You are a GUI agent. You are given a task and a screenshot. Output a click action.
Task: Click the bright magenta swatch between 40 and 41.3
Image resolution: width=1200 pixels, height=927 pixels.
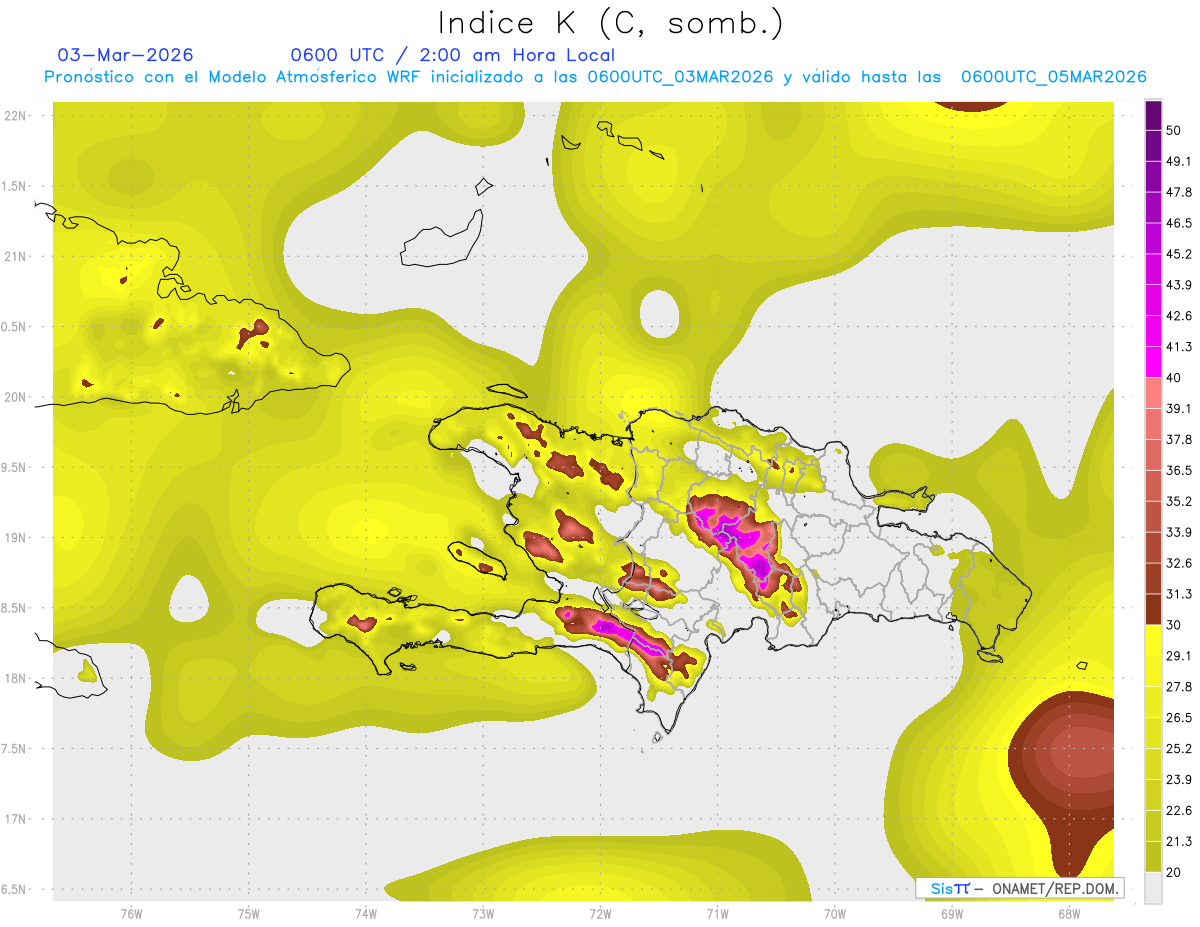click(1153, 362)
